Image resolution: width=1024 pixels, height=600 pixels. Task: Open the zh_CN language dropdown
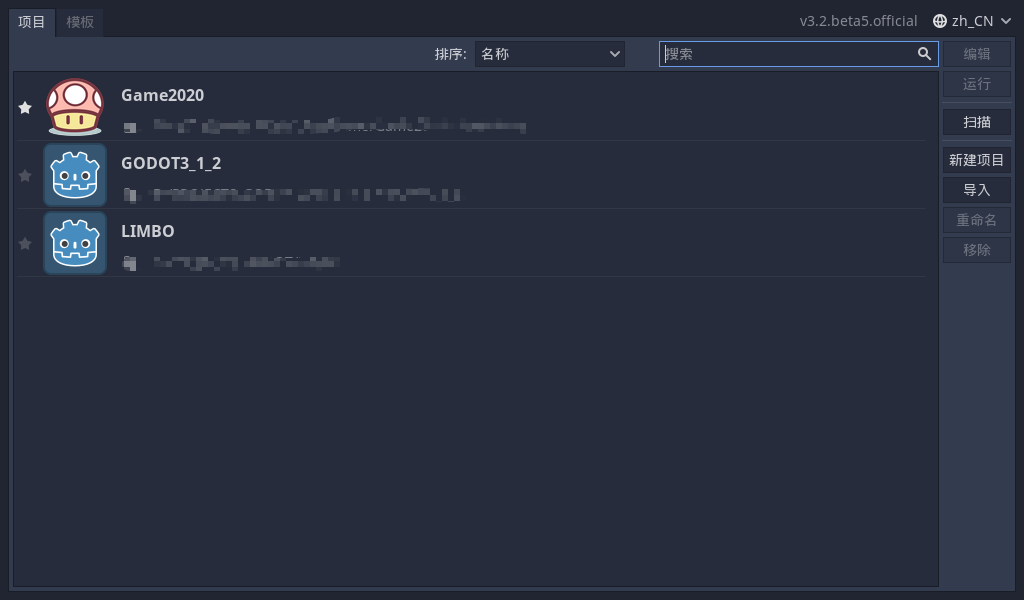point(972,21)
